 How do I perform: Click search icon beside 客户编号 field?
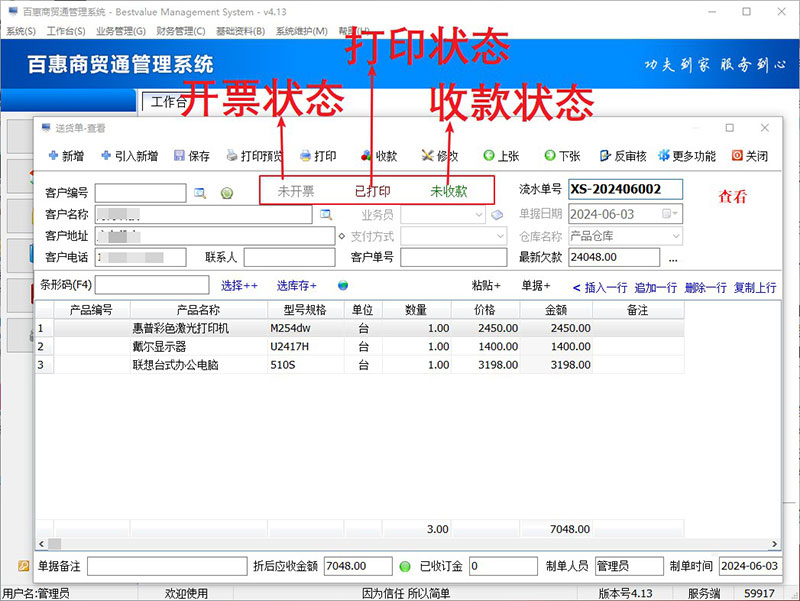200,193
